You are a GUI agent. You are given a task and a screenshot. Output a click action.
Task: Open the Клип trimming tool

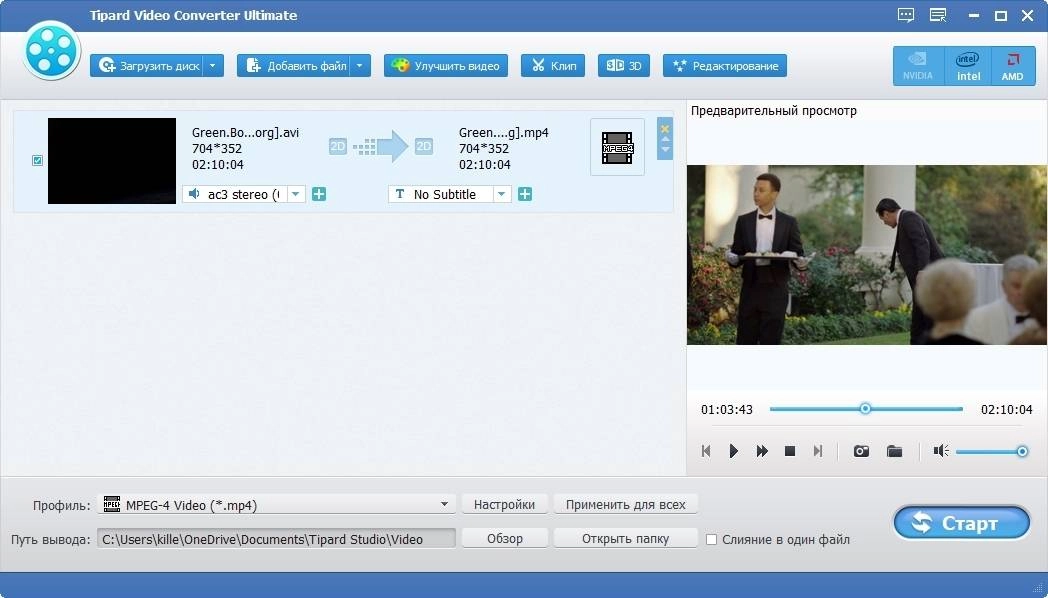point(553,65)
